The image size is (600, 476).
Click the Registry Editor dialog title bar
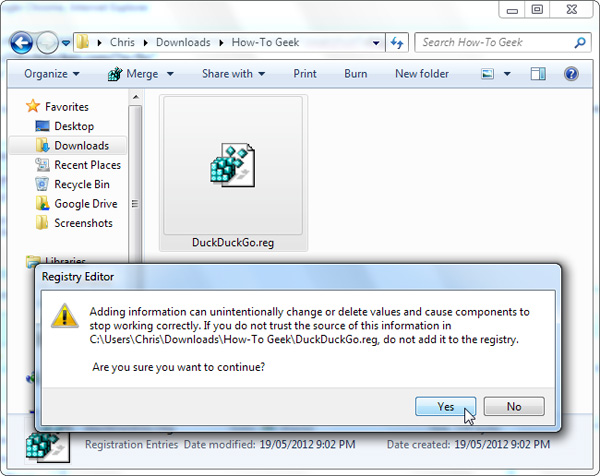coord(298,277)
